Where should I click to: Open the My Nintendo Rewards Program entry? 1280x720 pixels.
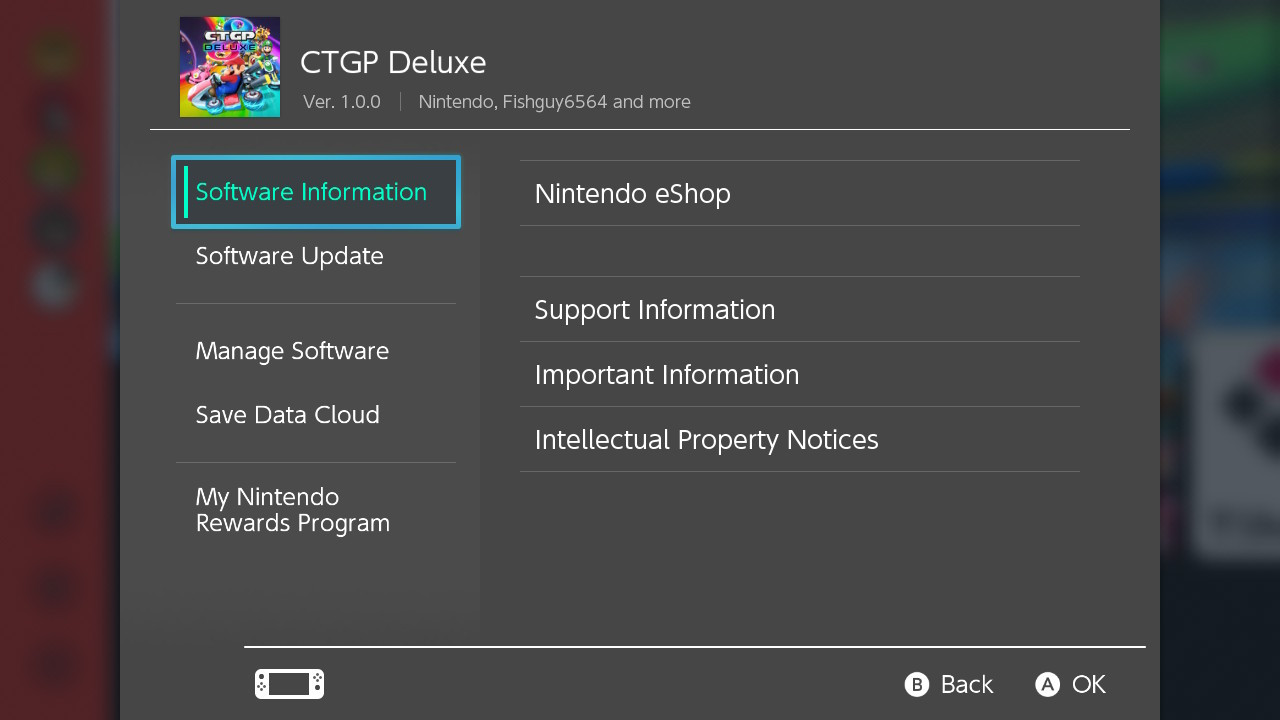(x=292, y=510)
